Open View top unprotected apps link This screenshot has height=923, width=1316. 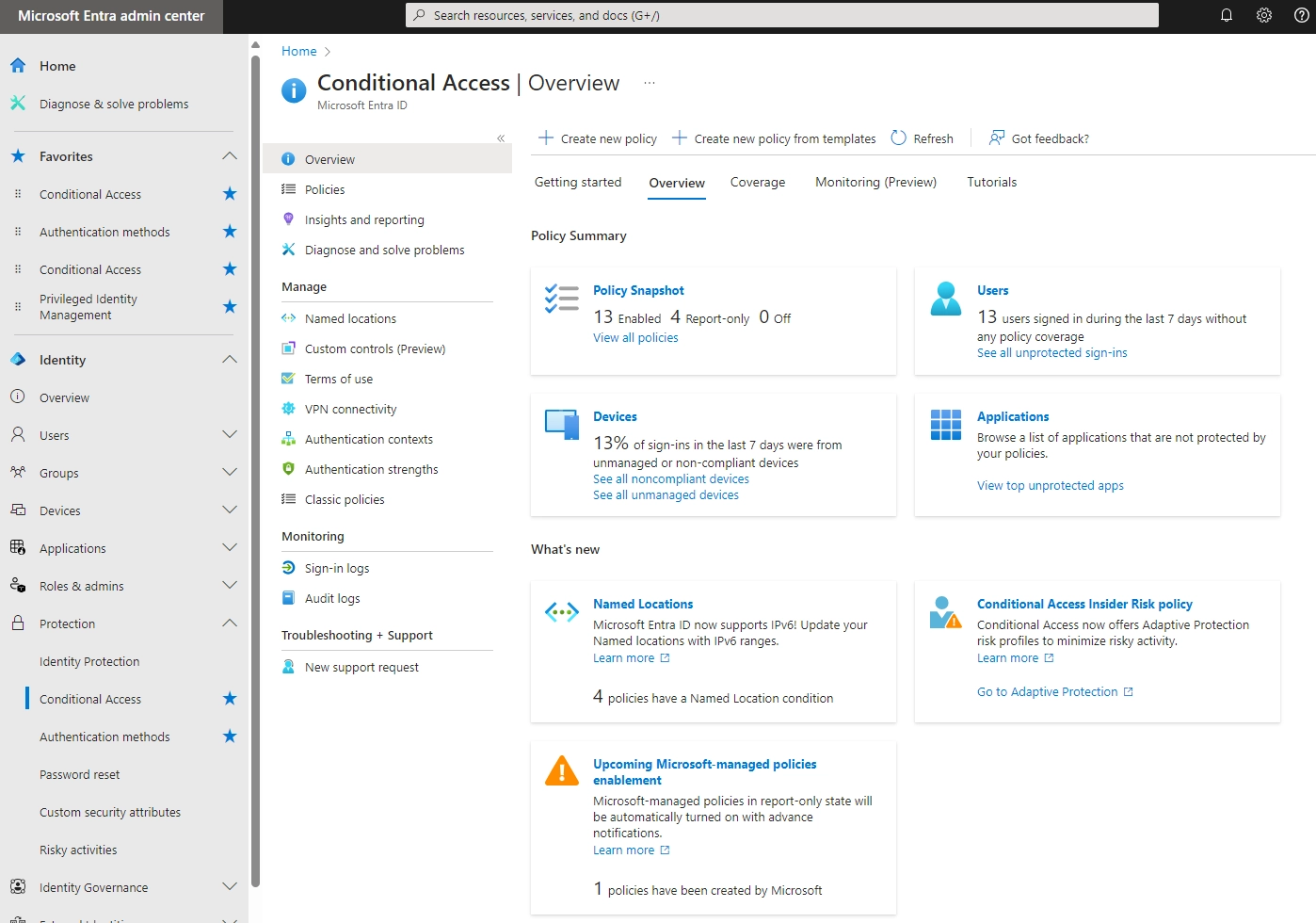pyautogui.click(x=1051, y=486)
